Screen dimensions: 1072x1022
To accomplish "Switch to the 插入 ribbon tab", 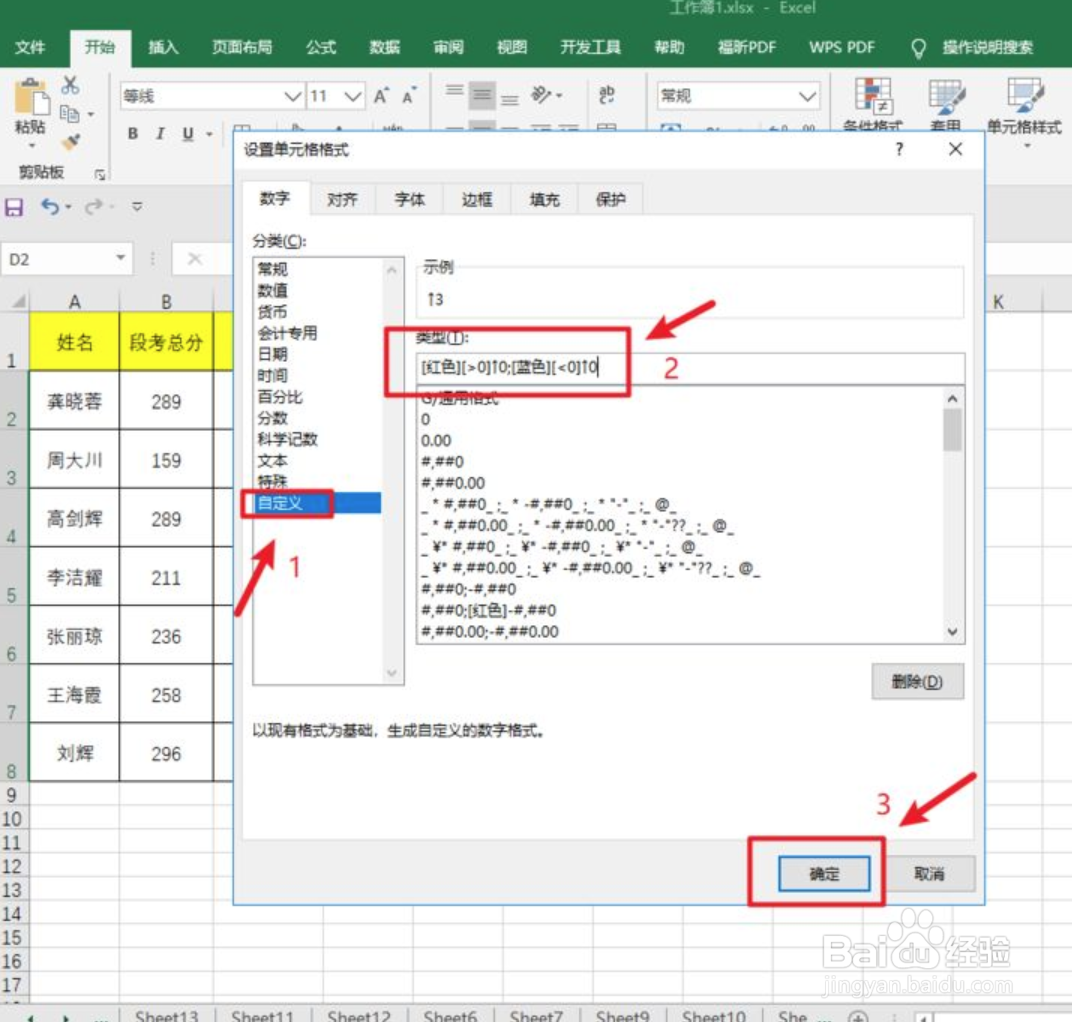I will click(x=163, y=47).
